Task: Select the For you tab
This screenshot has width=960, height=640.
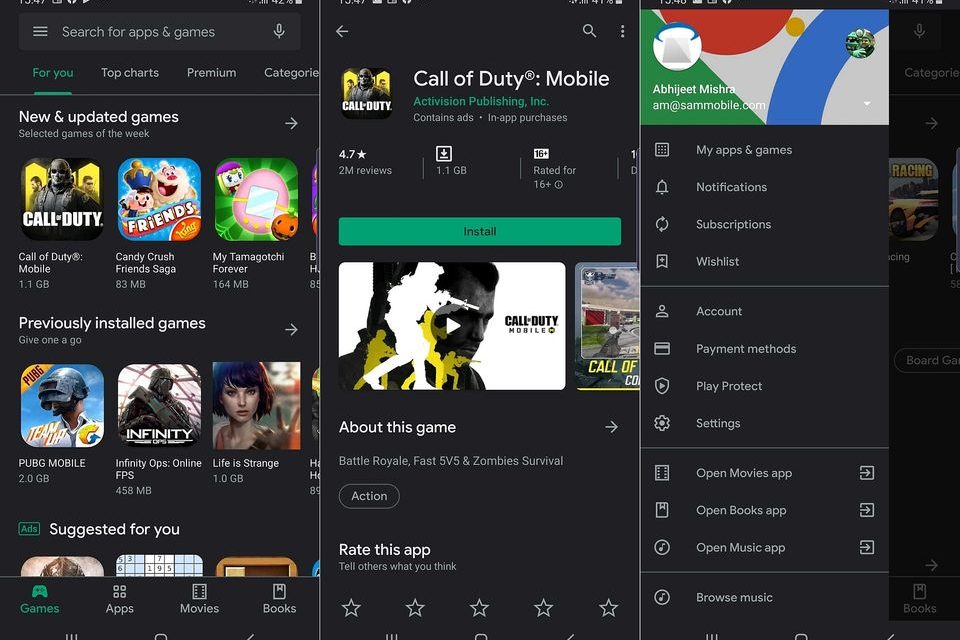Action: pos(53,72)
